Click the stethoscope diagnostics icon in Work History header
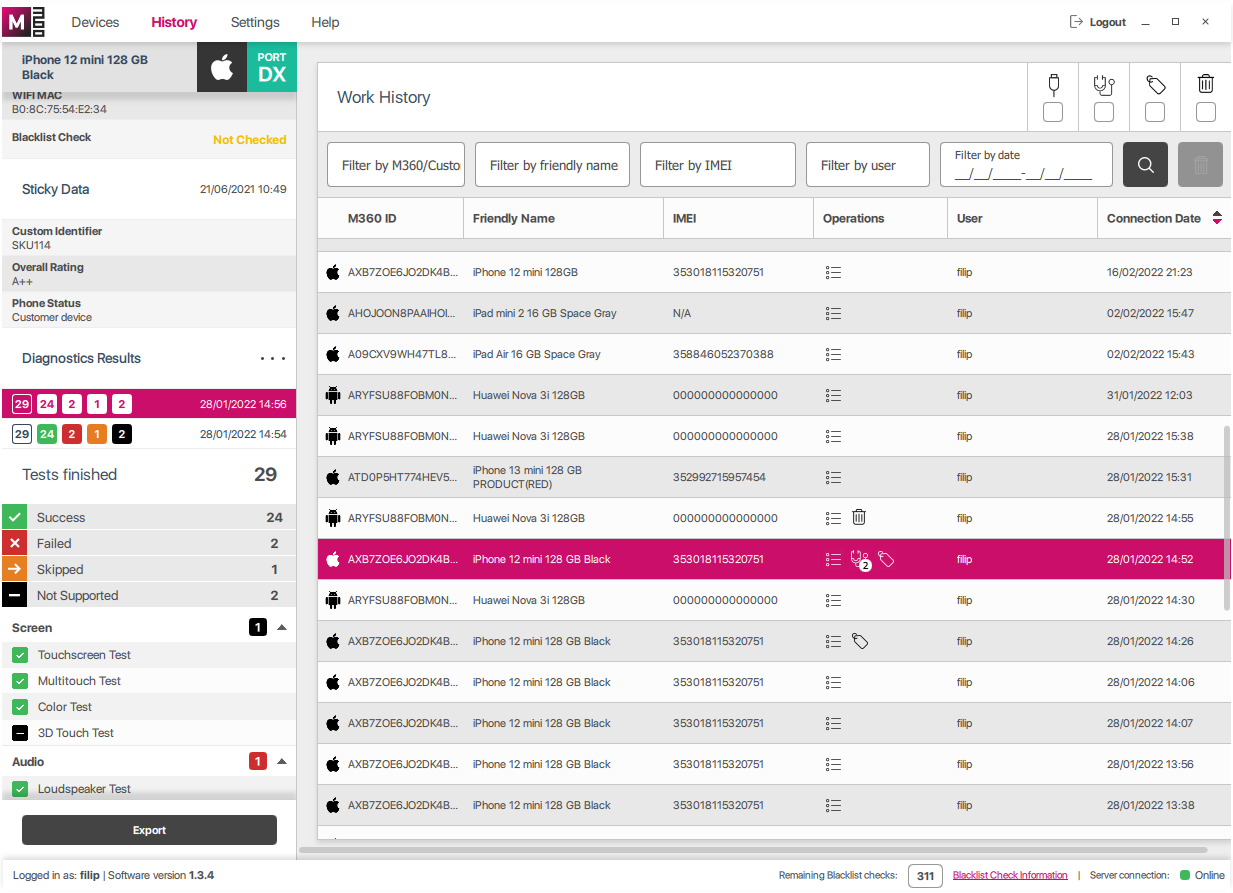Viewport: 1233px width, 893px height. pos(1104,84)
